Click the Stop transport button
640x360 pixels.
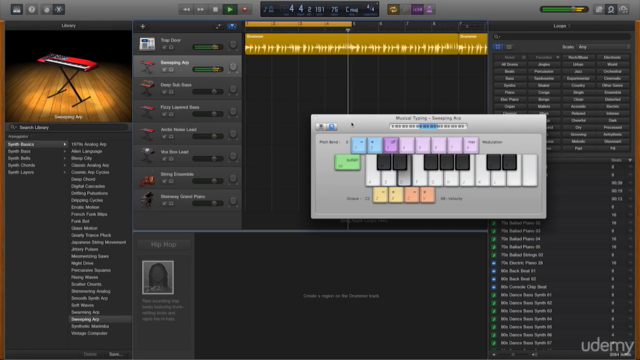[x=215, y=9]
